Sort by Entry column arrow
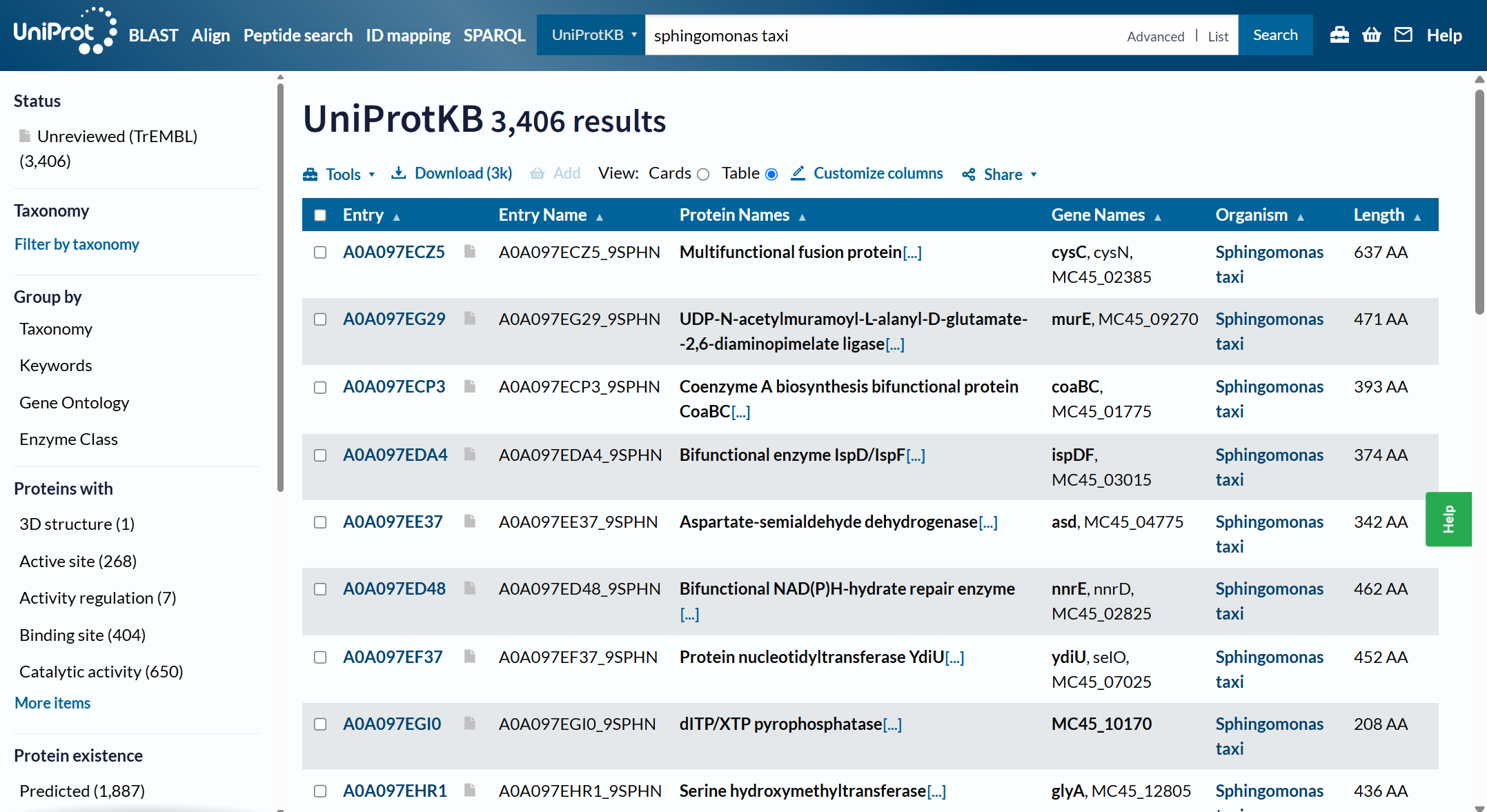1487x812 pixels. coord(397,217)
